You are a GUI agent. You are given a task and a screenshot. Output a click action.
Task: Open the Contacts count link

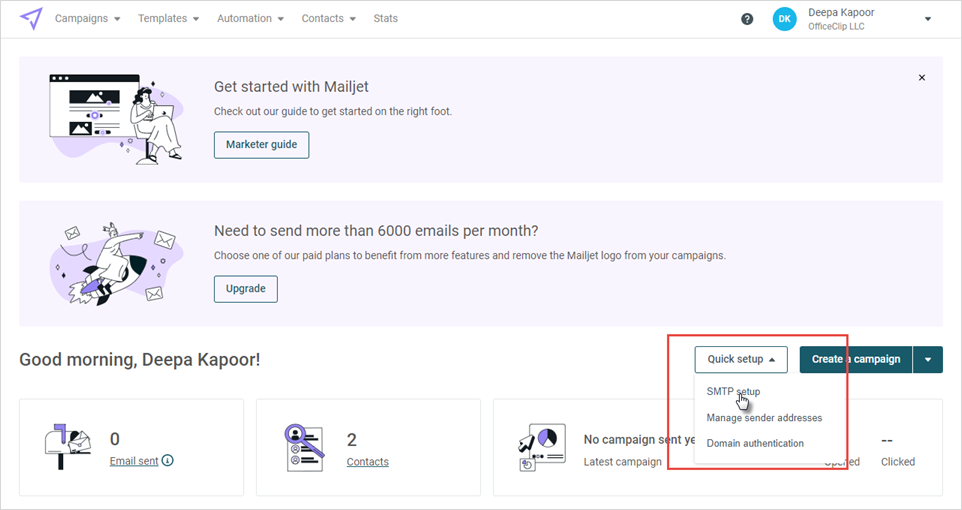coord(367,462)
